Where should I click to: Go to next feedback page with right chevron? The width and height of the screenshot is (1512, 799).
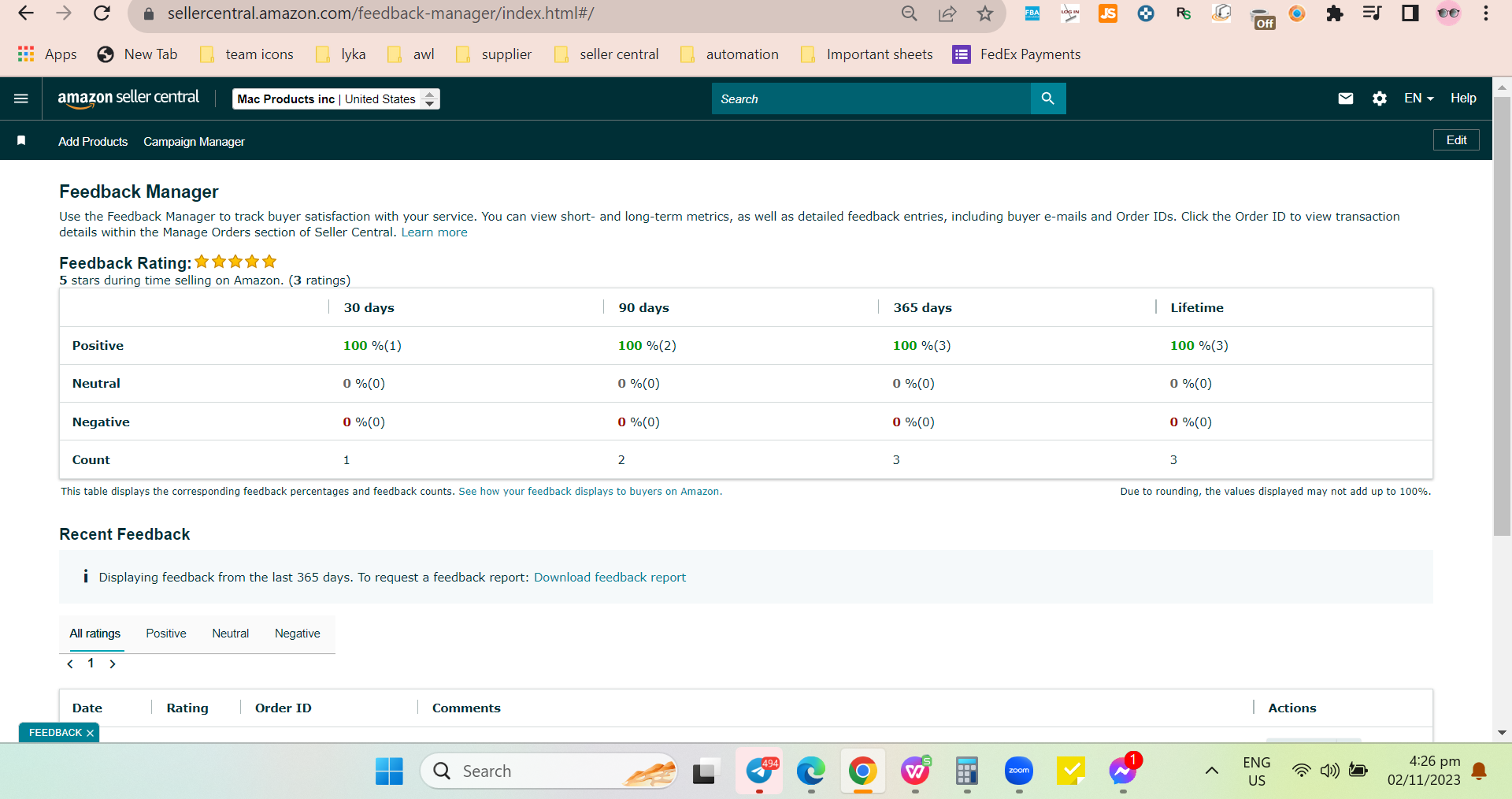pyautogui.click(x=113, y=664)
